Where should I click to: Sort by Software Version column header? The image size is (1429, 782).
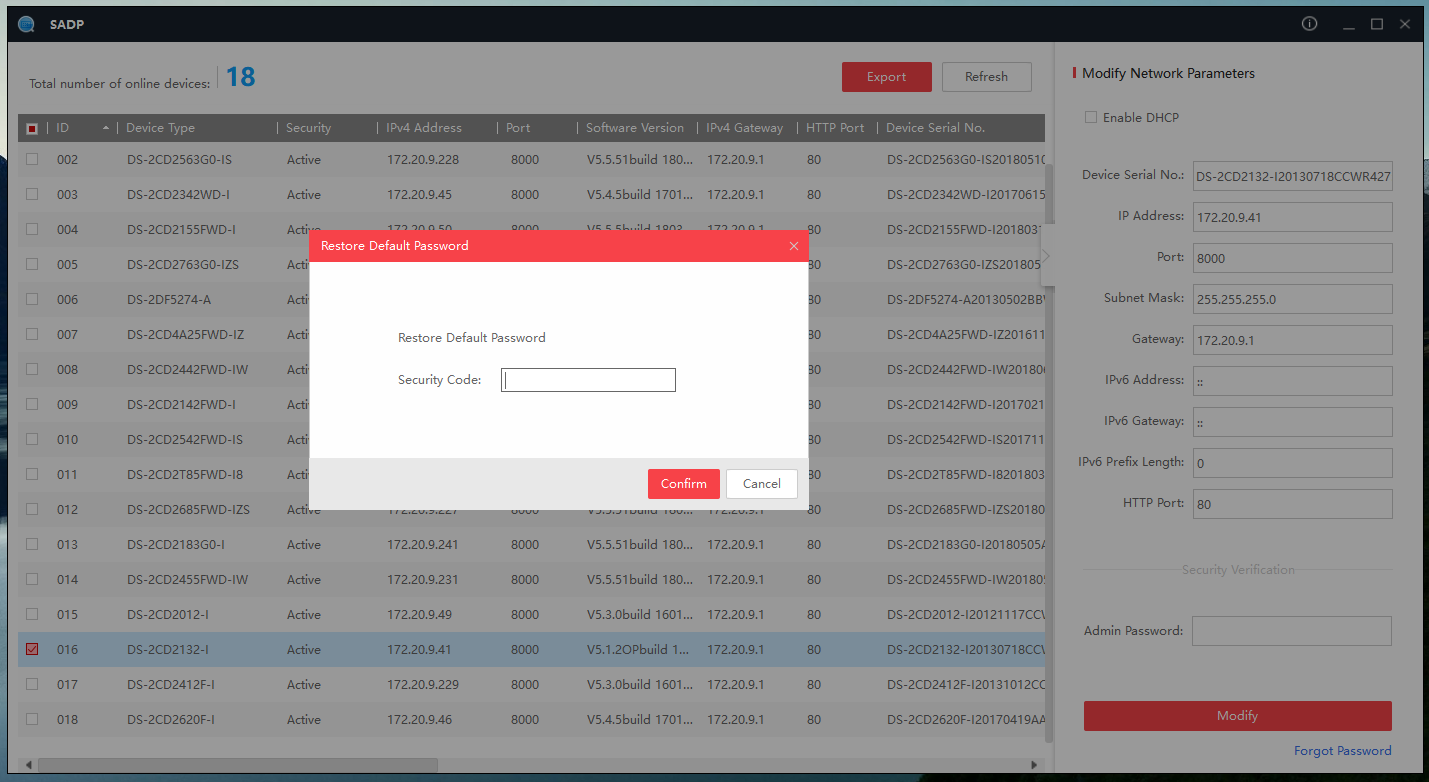pyautogui.click(x=635, y=128)
